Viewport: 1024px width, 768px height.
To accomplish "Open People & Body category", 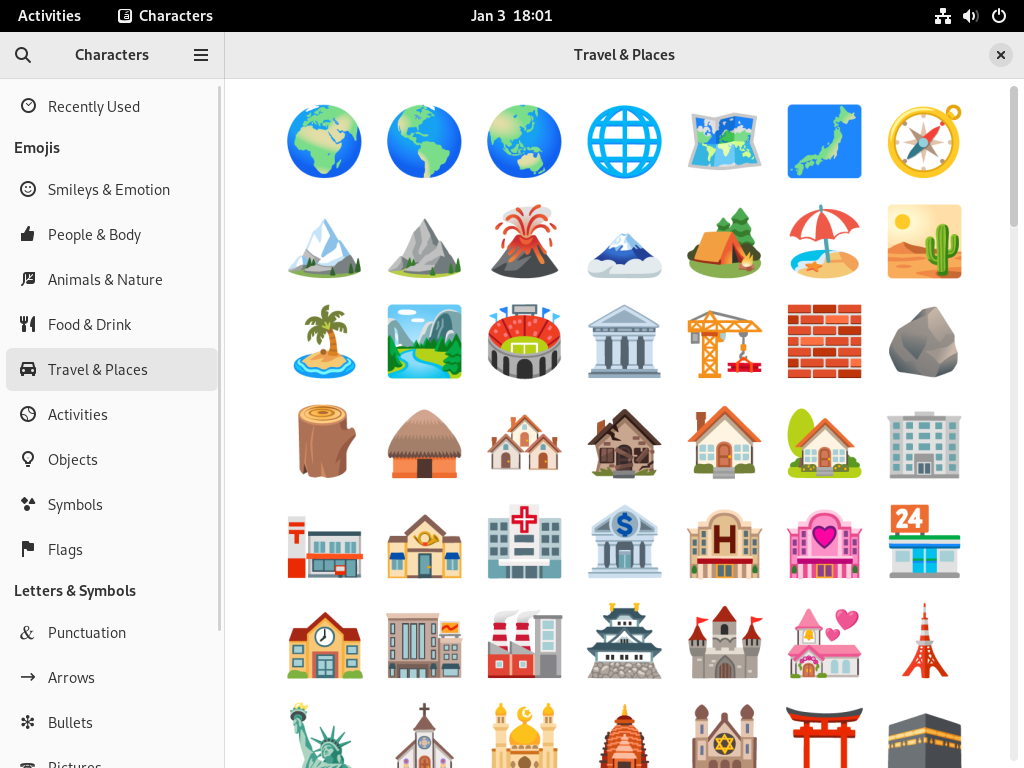I will tap(112, 234).
